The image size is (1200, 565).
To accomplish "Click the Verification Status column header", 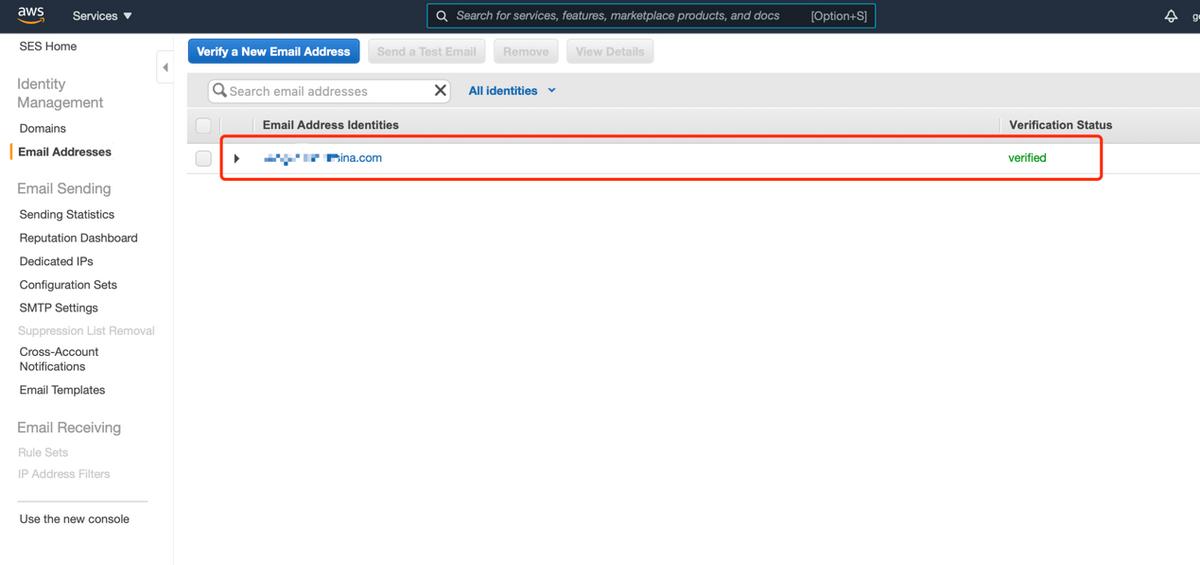I will 1060,125.
